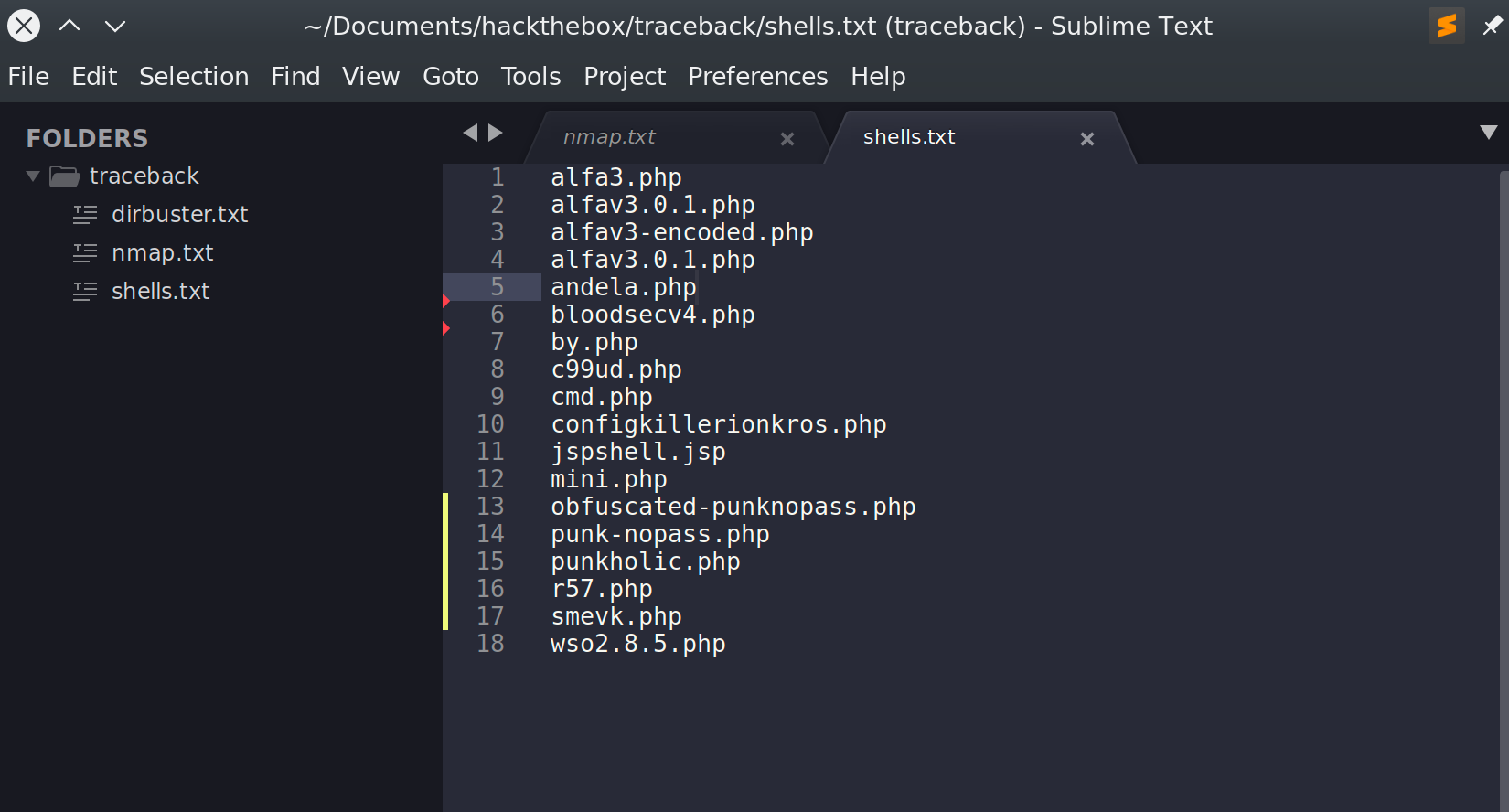The height and width of the screenshot is (812, 1509).
Task: Click line number 18 in the gutter
Action: pyautogui.click(x=490, y=644)
